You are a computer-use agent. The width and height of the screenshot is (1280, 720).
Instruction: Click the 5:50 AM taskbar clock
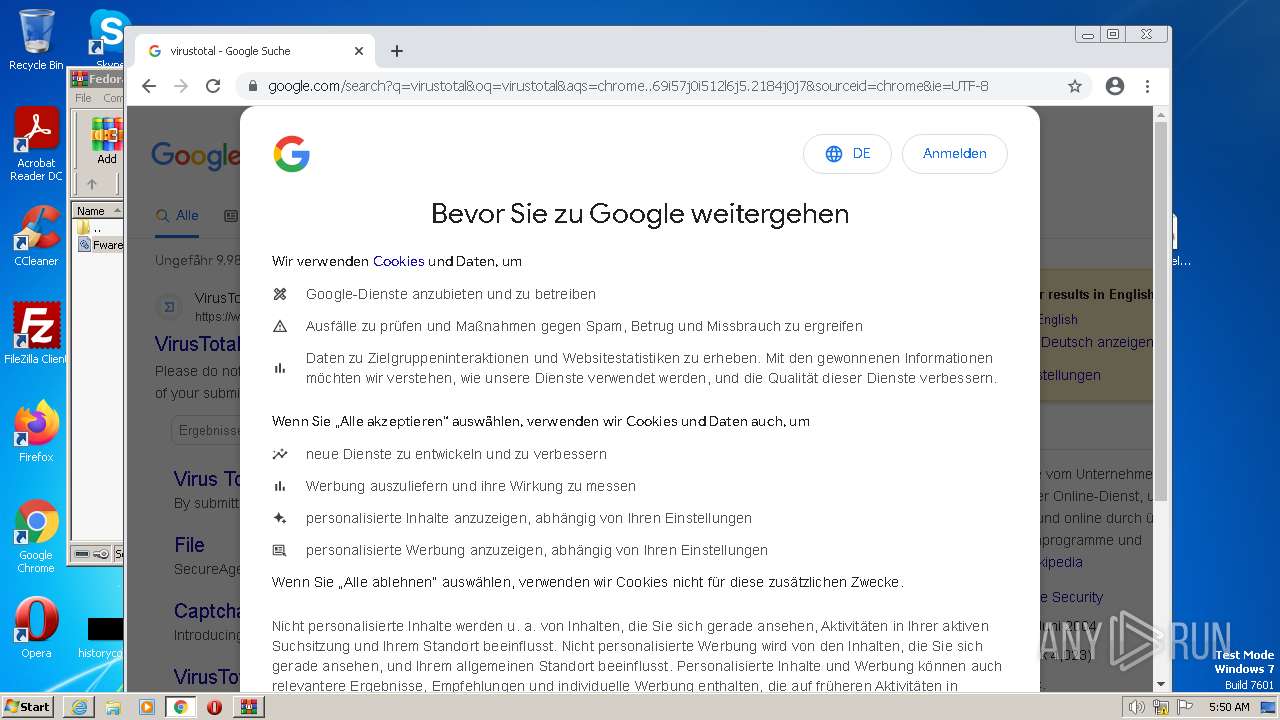1229,707
